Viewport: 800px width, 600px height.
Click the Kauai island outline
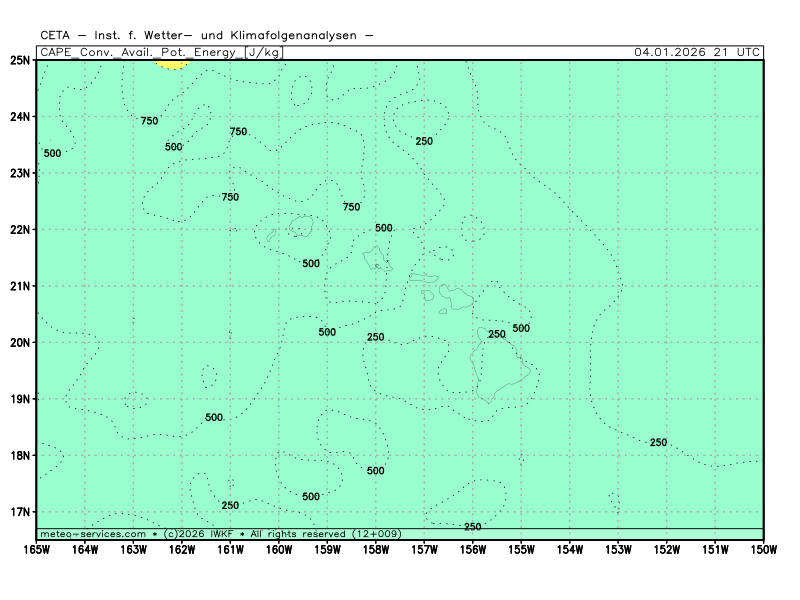click(x=301, y=227)
